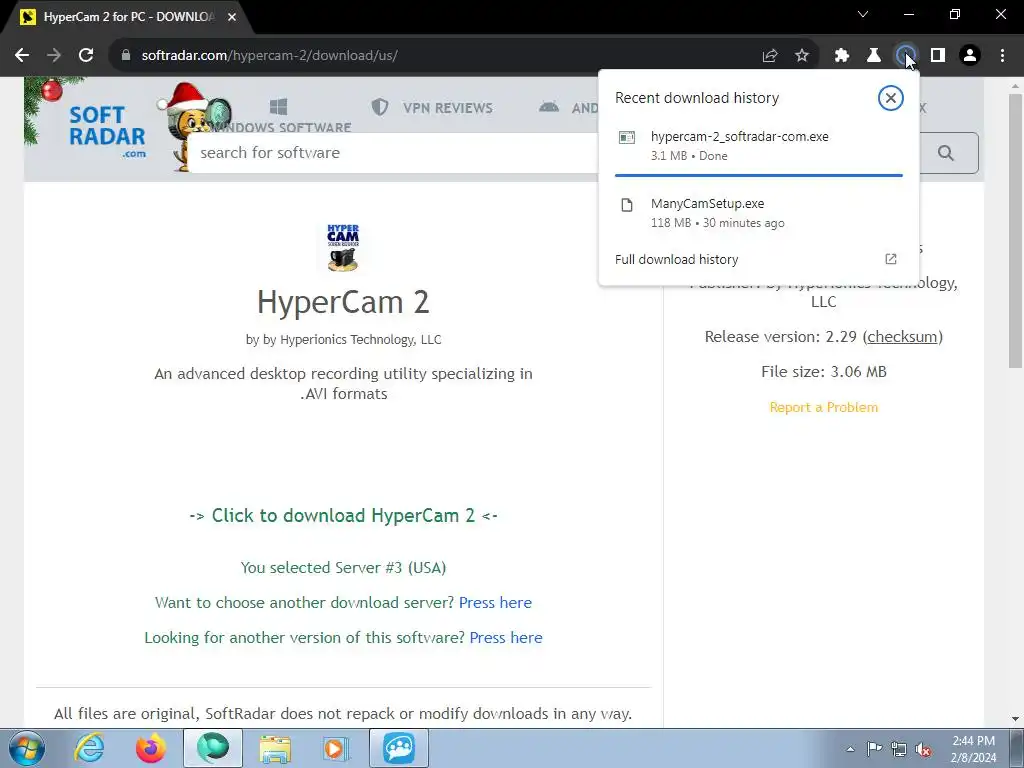The width and height of the screenshot is (1024, 768).
Task: Open the File Explorer taskbar folder
Action: (275, 748)
